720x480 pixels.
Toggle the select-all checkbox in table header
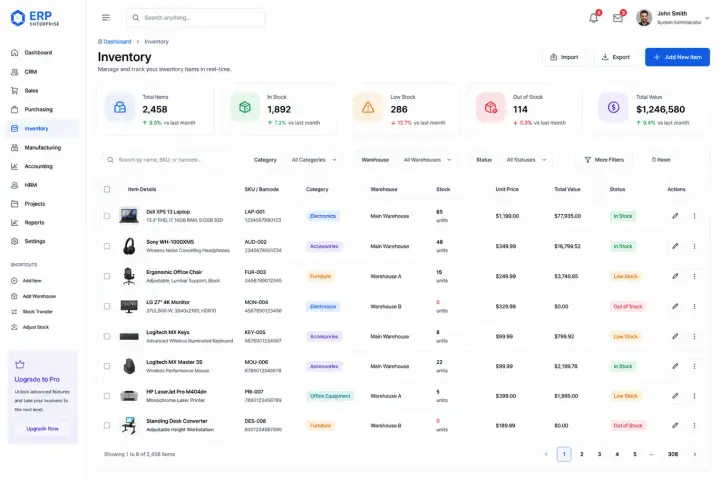(x=107, y=189)
